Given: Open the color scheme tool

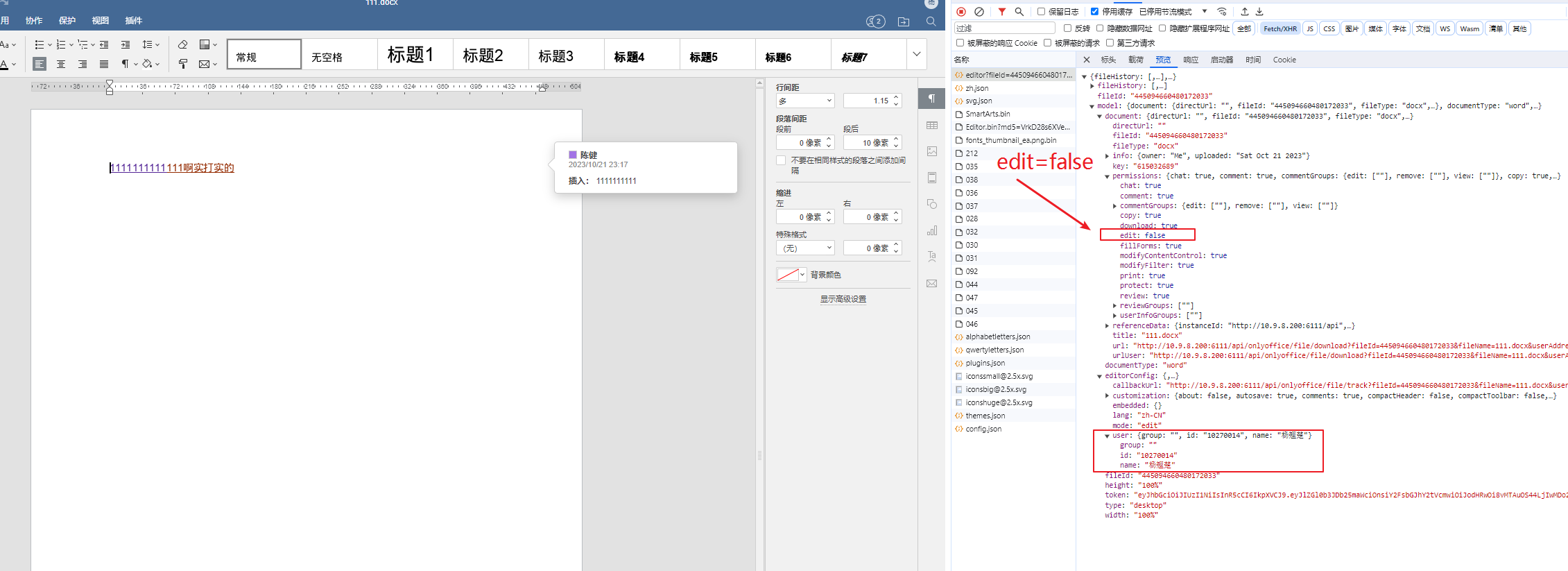Looking at the screenshot, I should click(x=205, y=44).
